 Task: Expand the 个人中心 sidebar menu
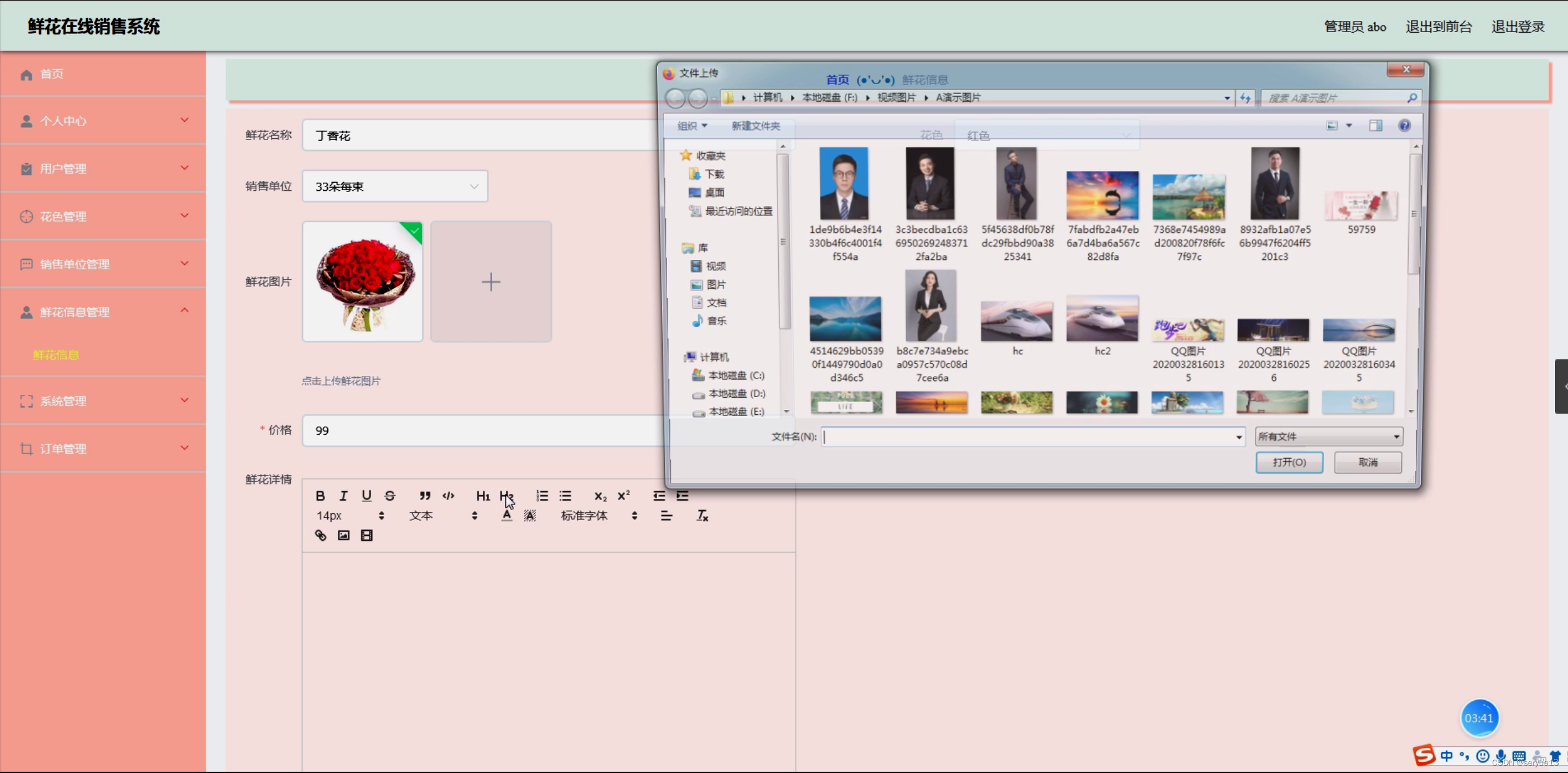pos(103,121)
